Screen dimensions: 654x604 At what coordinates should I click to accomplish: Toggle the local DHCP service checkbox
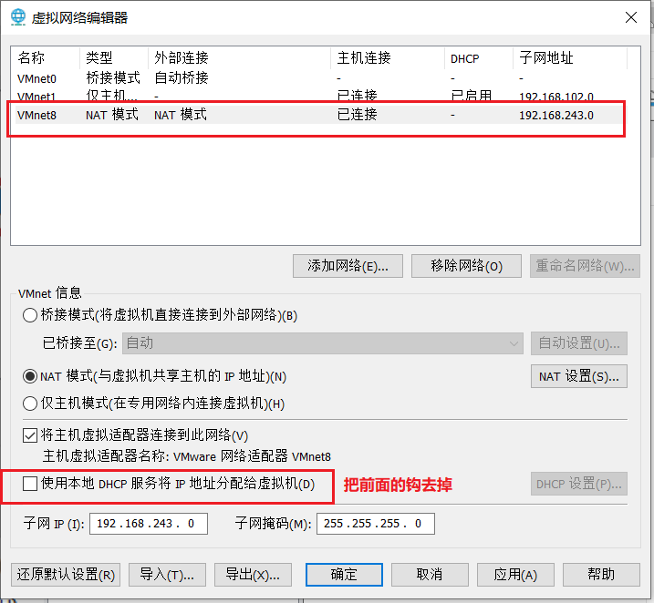30,484
